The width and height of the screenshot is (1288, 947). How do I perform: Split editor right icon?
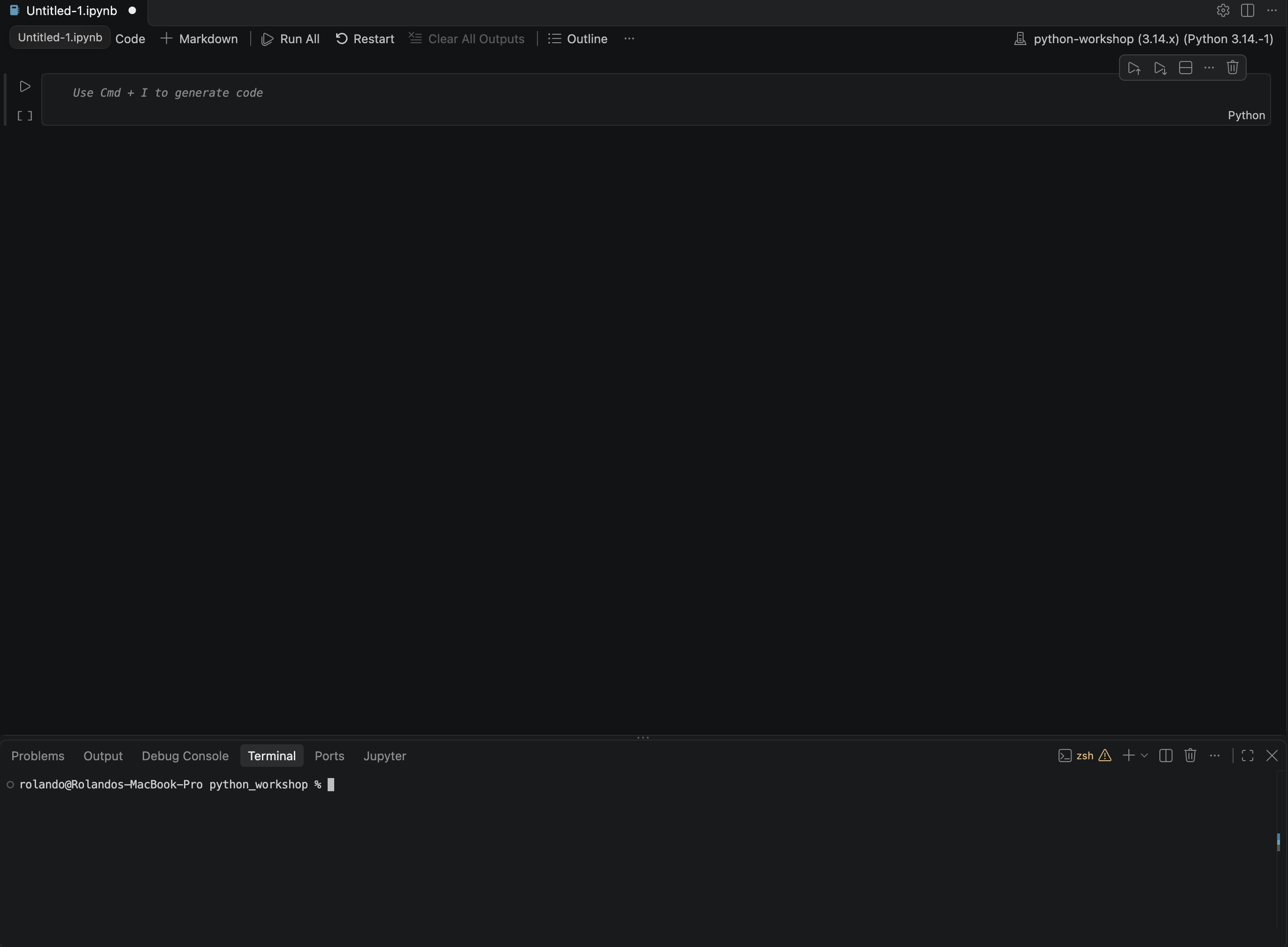pyautogui.click(x=1247, y=10)
